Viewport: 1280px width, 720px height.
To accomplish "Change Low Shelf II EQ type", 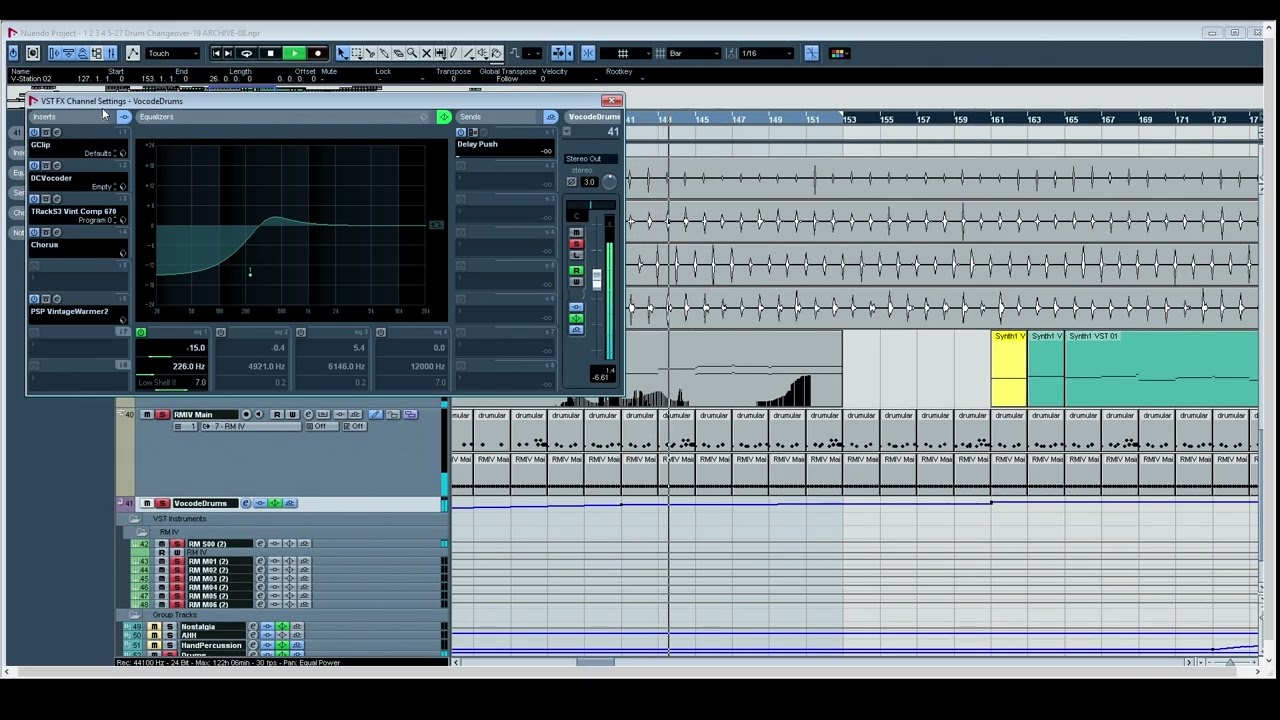I will tap(160, 382).
